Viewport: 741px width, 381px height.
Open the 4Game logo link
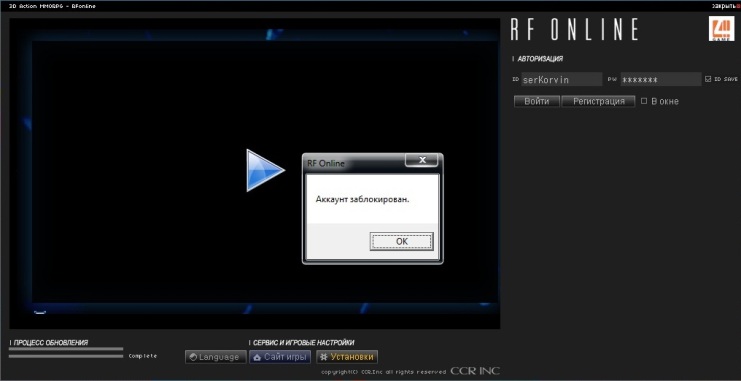click(721, 29)
